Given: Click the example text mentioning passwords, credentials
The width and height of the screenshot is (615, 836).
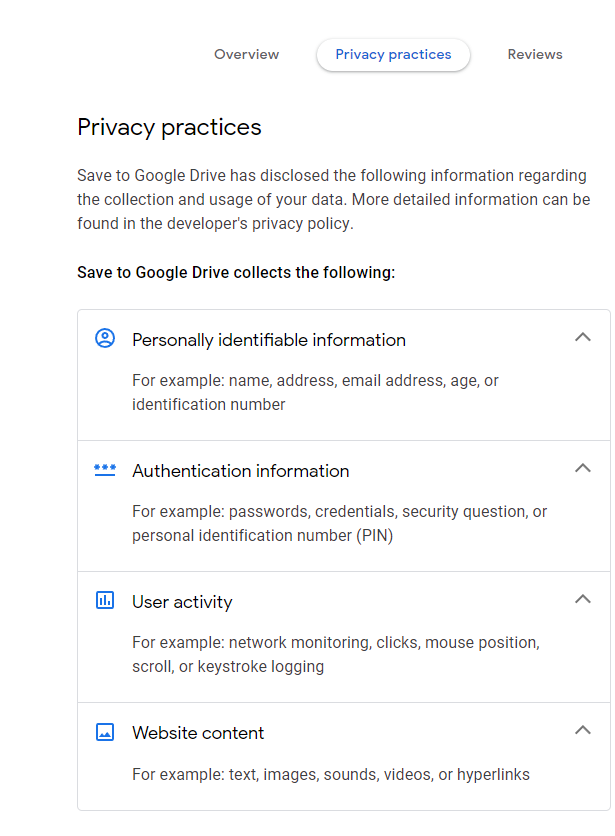Looking at the screenshot, I should [340, 524].
